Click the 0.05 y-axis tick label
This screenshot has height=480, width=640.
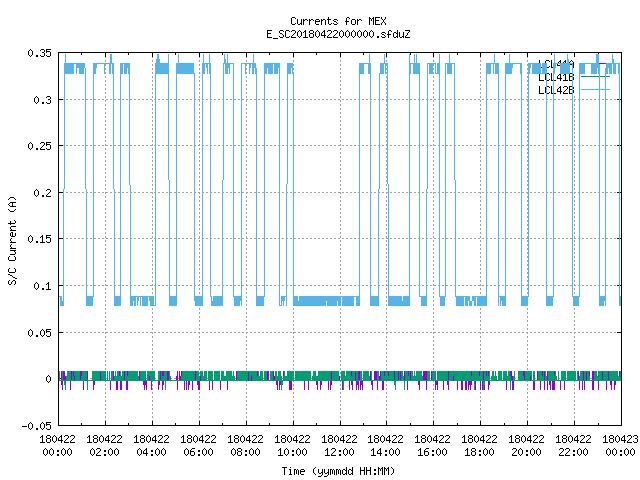40,333
